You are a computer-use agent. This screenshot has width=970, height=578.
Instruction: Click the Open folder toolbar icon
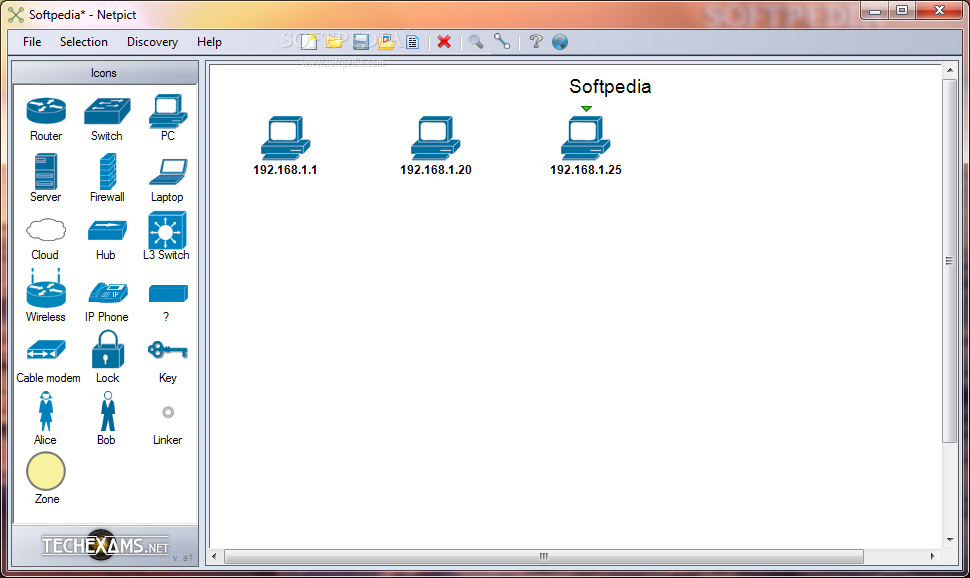pyautogui.click(x=335, y=41)
